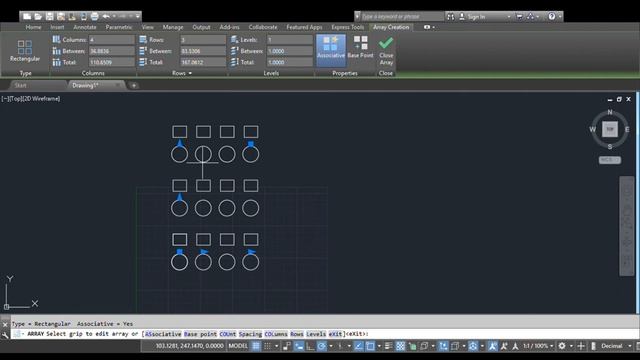Click the Save As icon in quick access toolbar
This screenshot has height=360, width=640.
61,16
